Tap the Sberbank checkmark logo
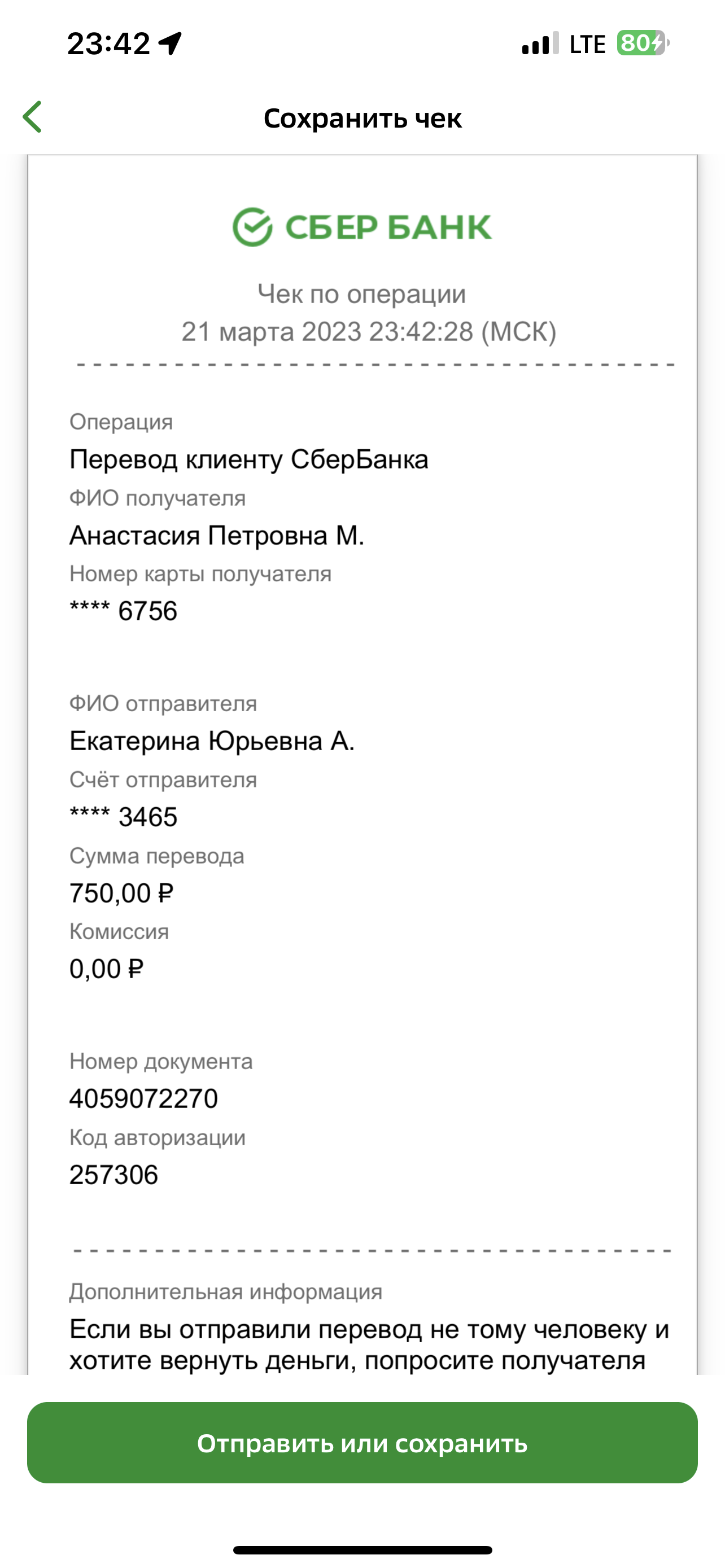The image size is (725, 1568). tap(252, 227)
